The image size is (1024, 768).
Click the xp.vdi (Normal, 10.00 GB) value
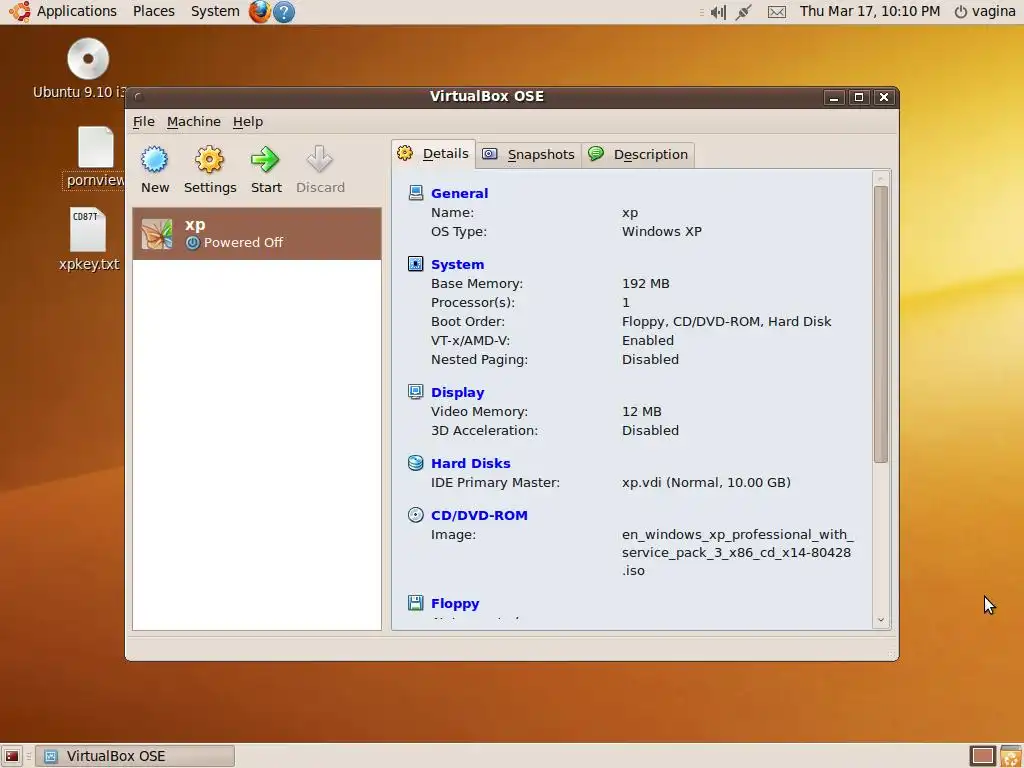[706, 483]
